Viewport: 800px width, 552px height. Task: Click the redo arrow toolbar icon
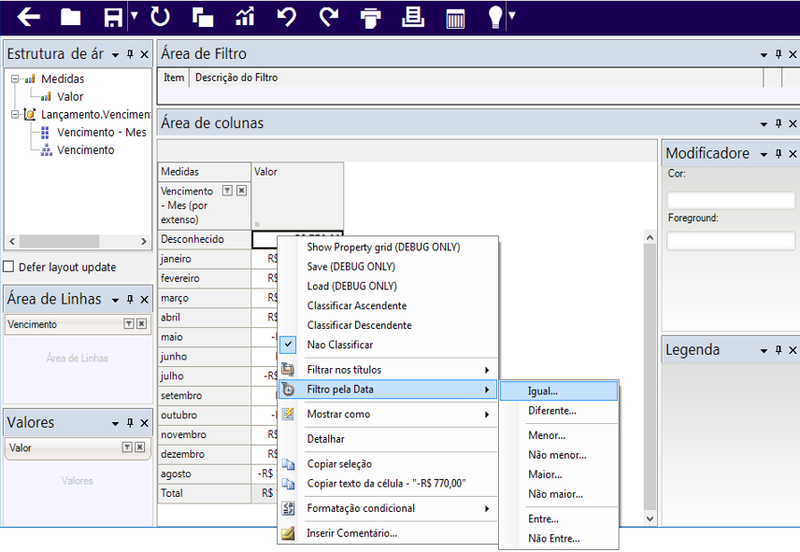point(329,17)
